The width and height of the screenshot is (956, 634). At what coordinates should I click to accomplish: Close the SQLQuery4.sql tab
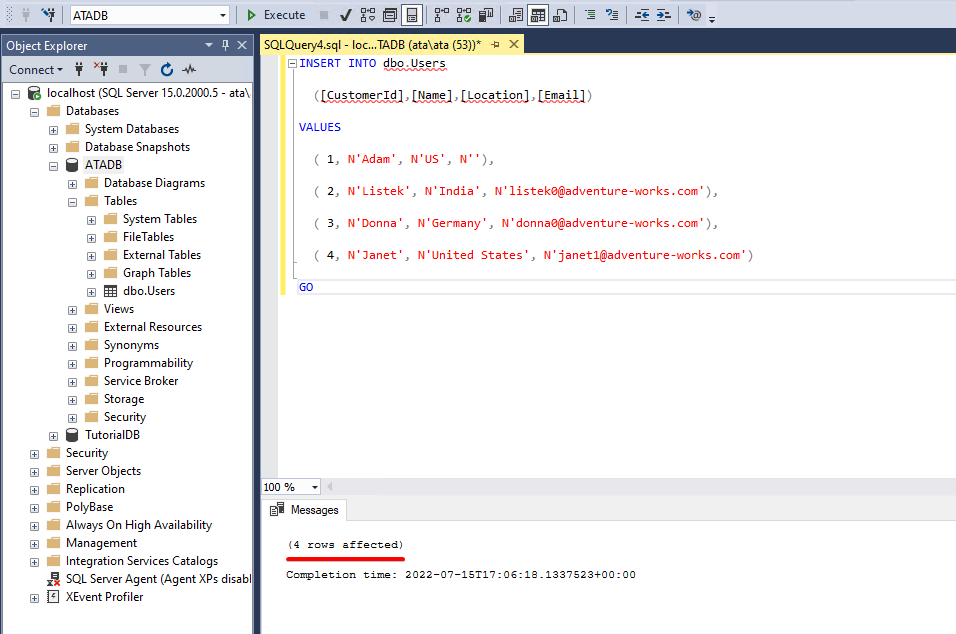coord(514,45)
